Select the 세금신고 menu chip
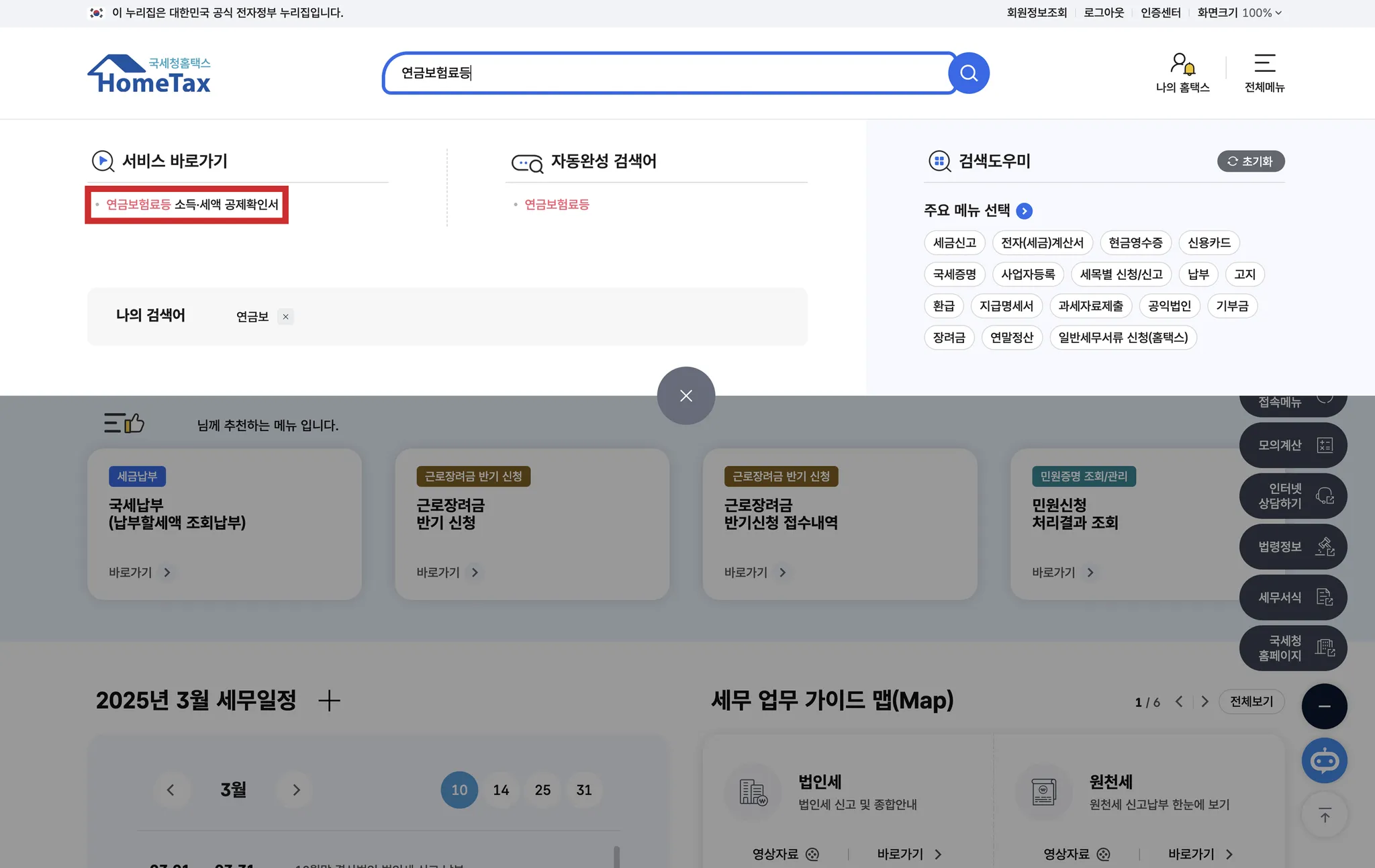1375x868 pixels. [954, 243]
